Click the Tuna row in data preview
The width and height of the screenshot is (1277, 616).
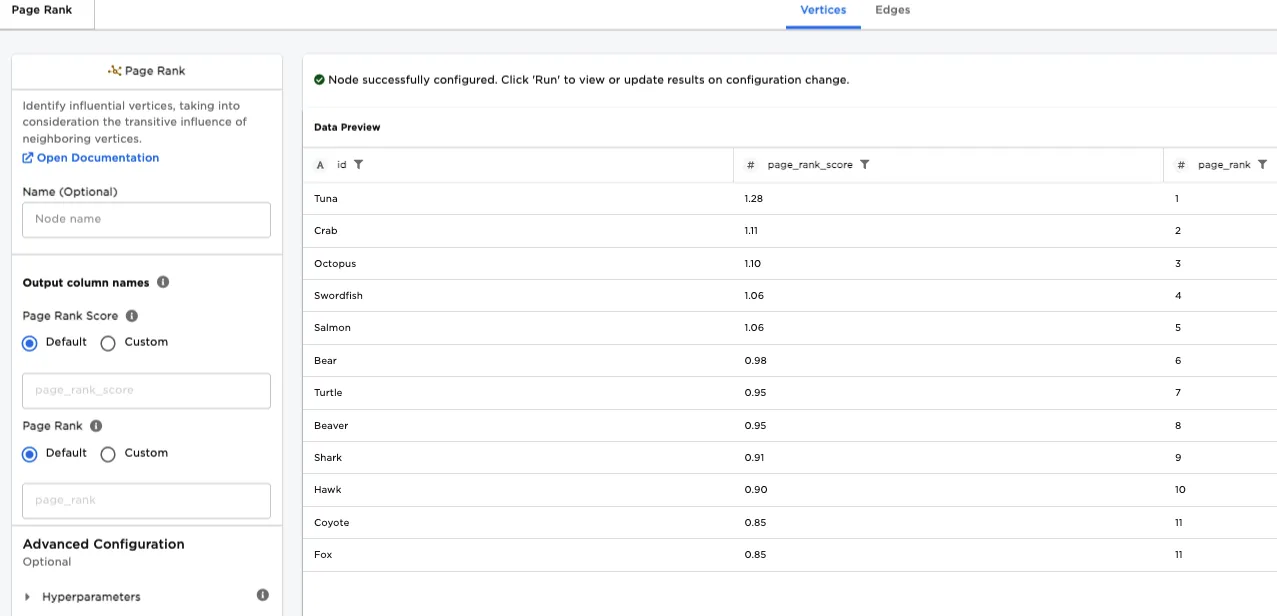tap(326, 199)
